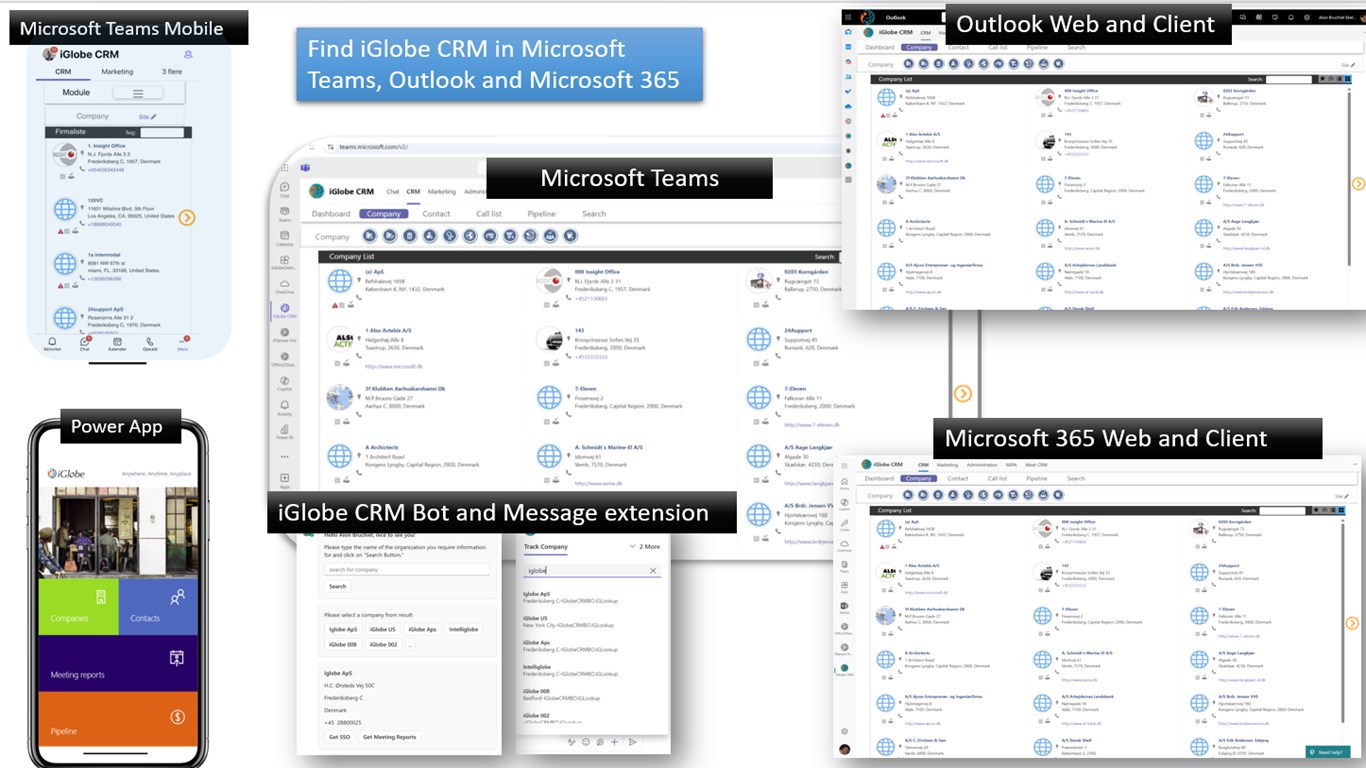Open Contacts tile in Power App
This screenshot has width=1366, height=768.
coord(158,607)
